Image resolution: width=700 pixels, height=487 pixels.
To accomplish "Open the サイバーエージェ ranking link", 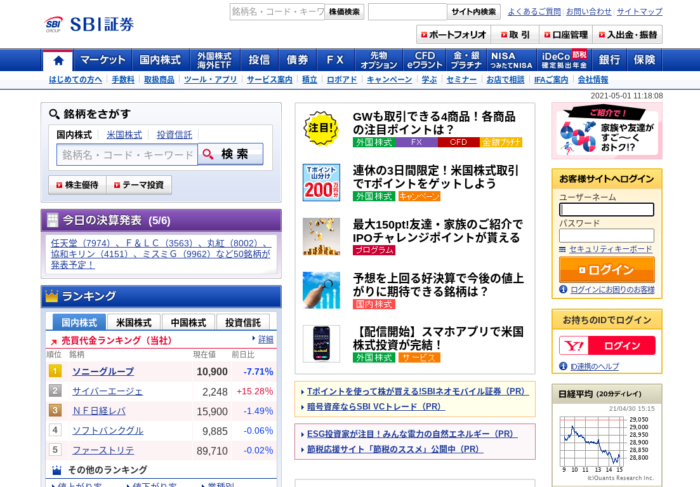I will pyautogui.click(x=108, y=391).
